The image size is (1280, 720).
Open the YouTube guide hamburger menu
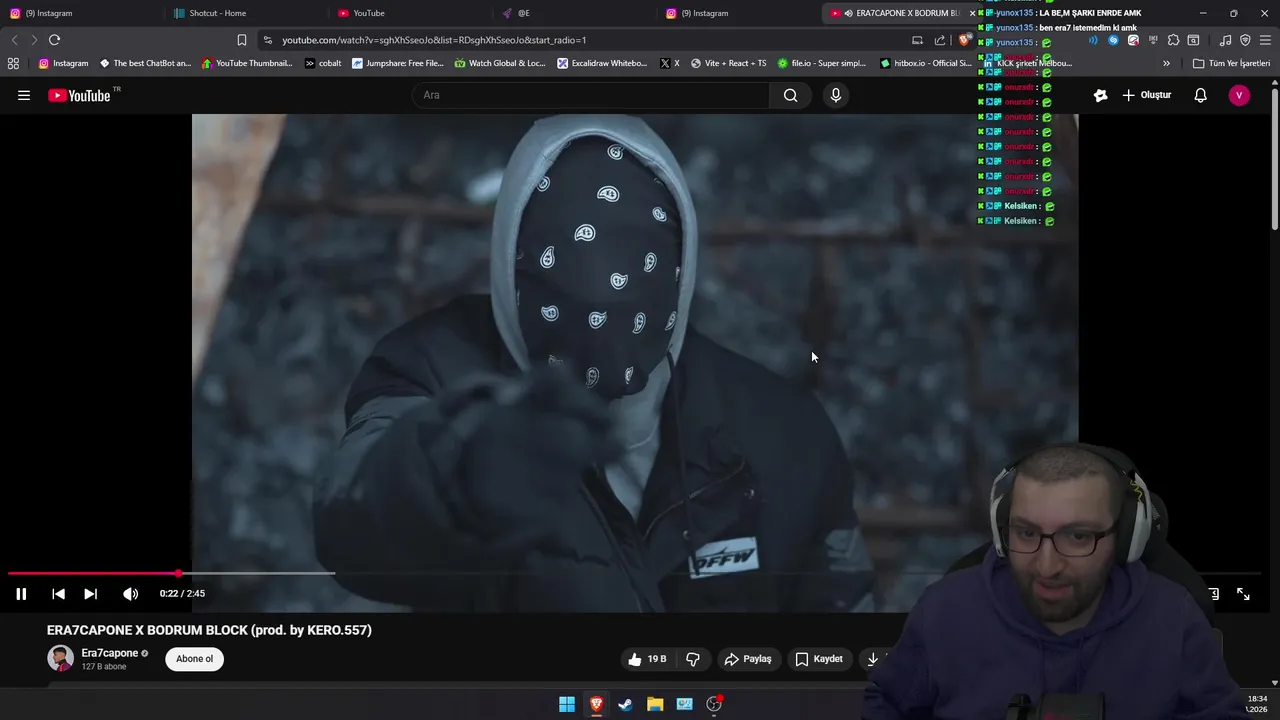[24, 95]
